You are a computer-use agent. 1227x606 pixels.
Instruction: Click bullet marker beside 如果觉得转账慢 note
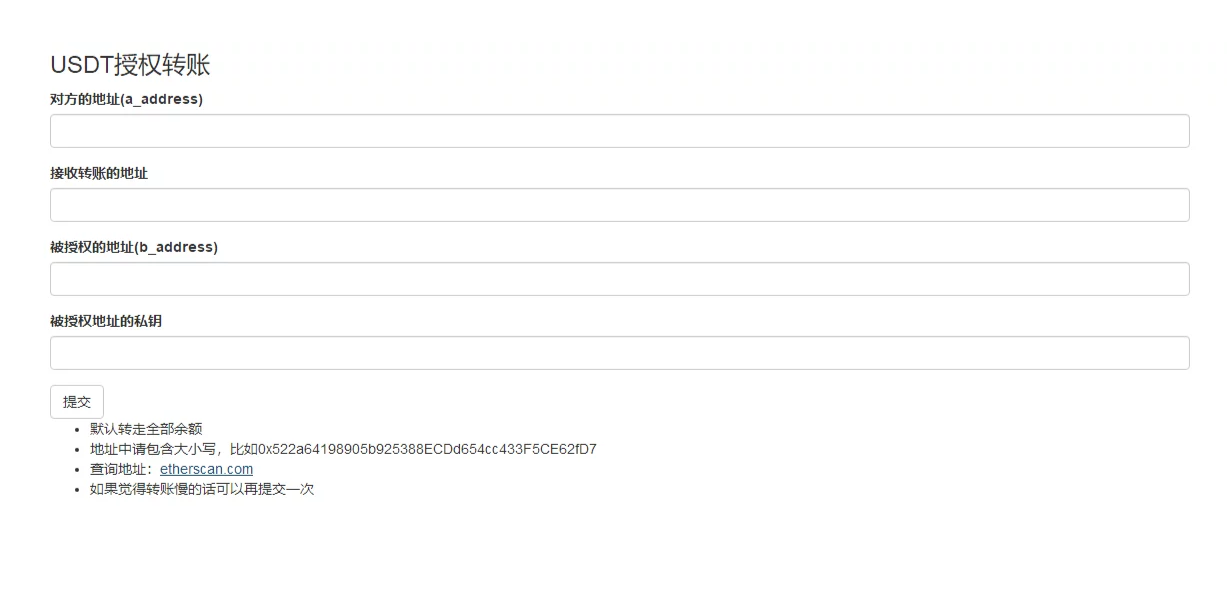(78, 490)
